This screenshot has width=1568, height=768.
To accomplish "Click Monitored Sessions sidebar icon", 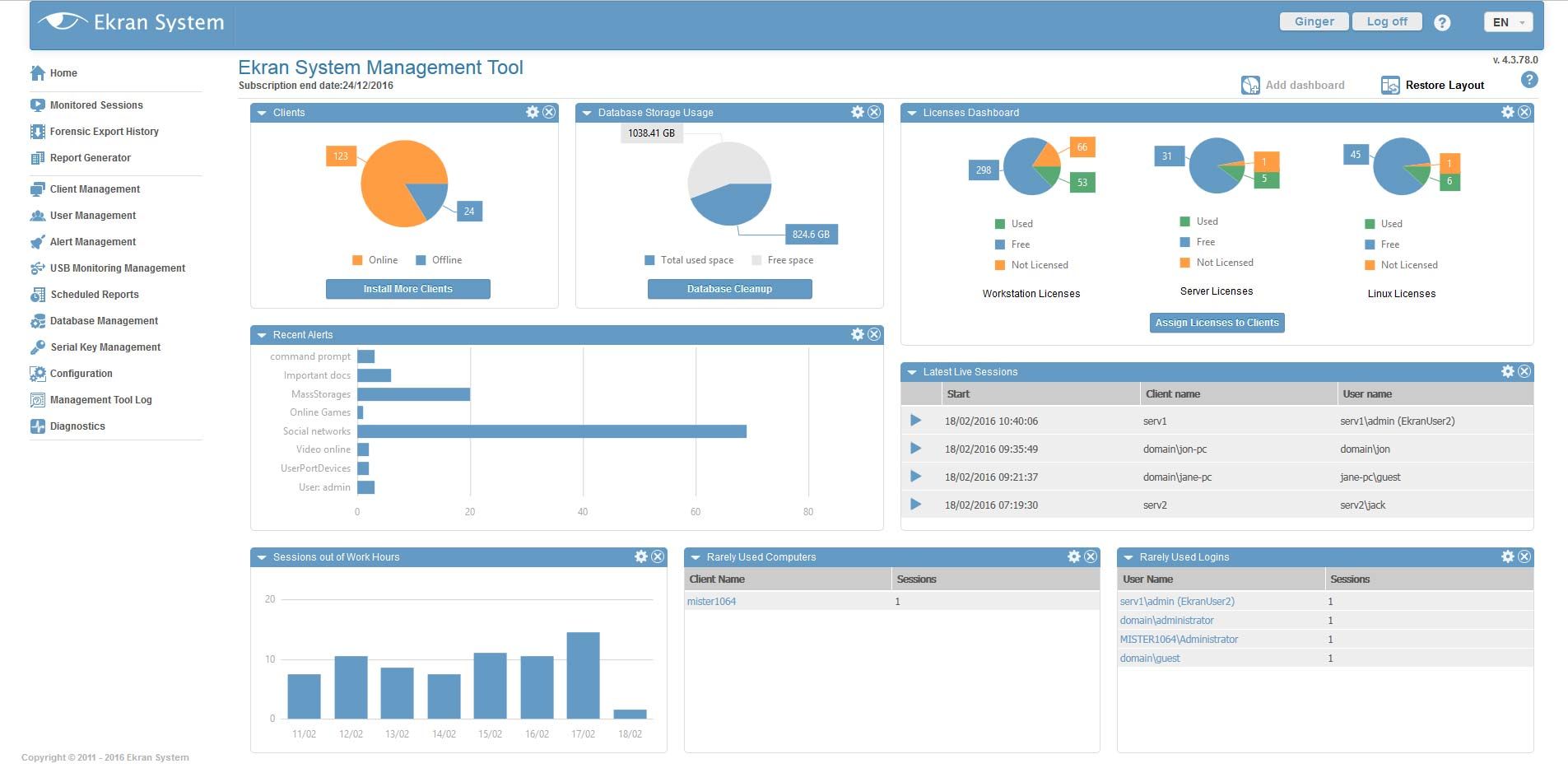I will (38, 105).
